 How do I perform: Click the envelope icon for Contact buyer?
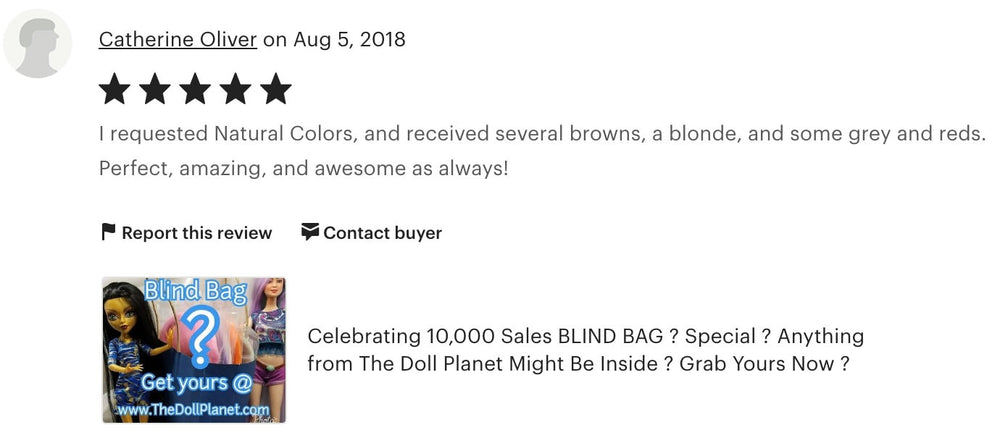[x=310, y=233]
